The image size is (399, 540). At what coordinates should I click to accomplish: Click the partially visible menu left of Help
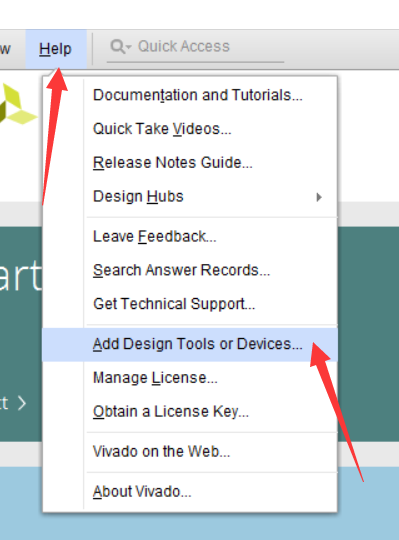click(6, 49)
